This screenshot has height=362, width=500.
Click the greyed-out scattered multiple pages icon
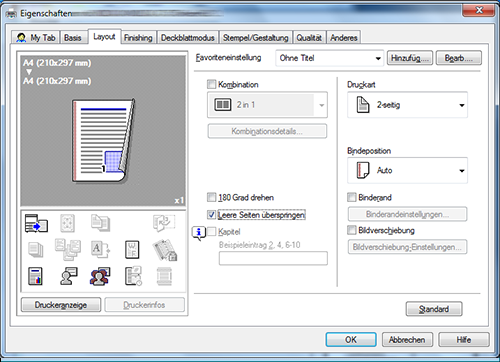(68, 249)
